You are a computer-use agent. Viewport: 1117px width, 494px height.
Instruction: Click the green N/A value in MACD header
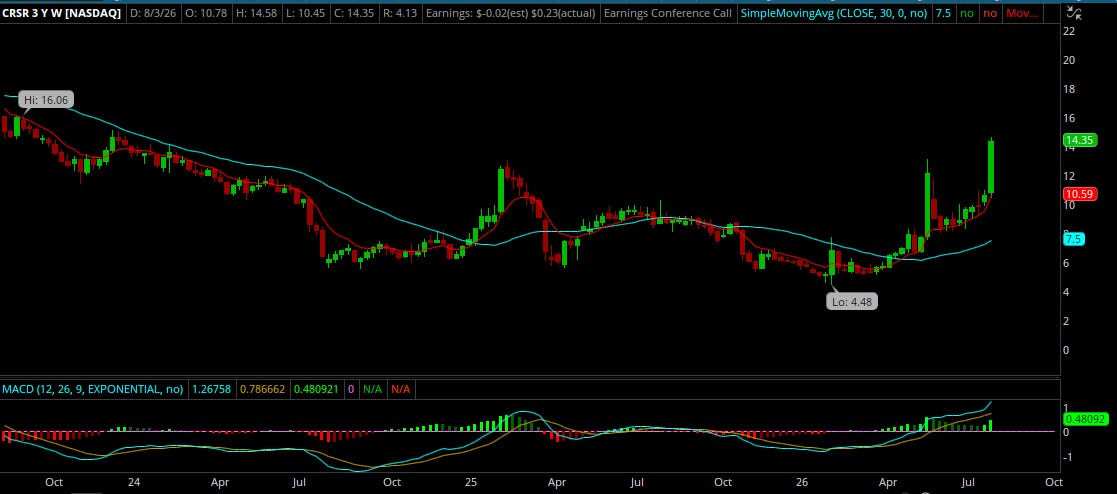pyautogui.click(x=373, y=389)
